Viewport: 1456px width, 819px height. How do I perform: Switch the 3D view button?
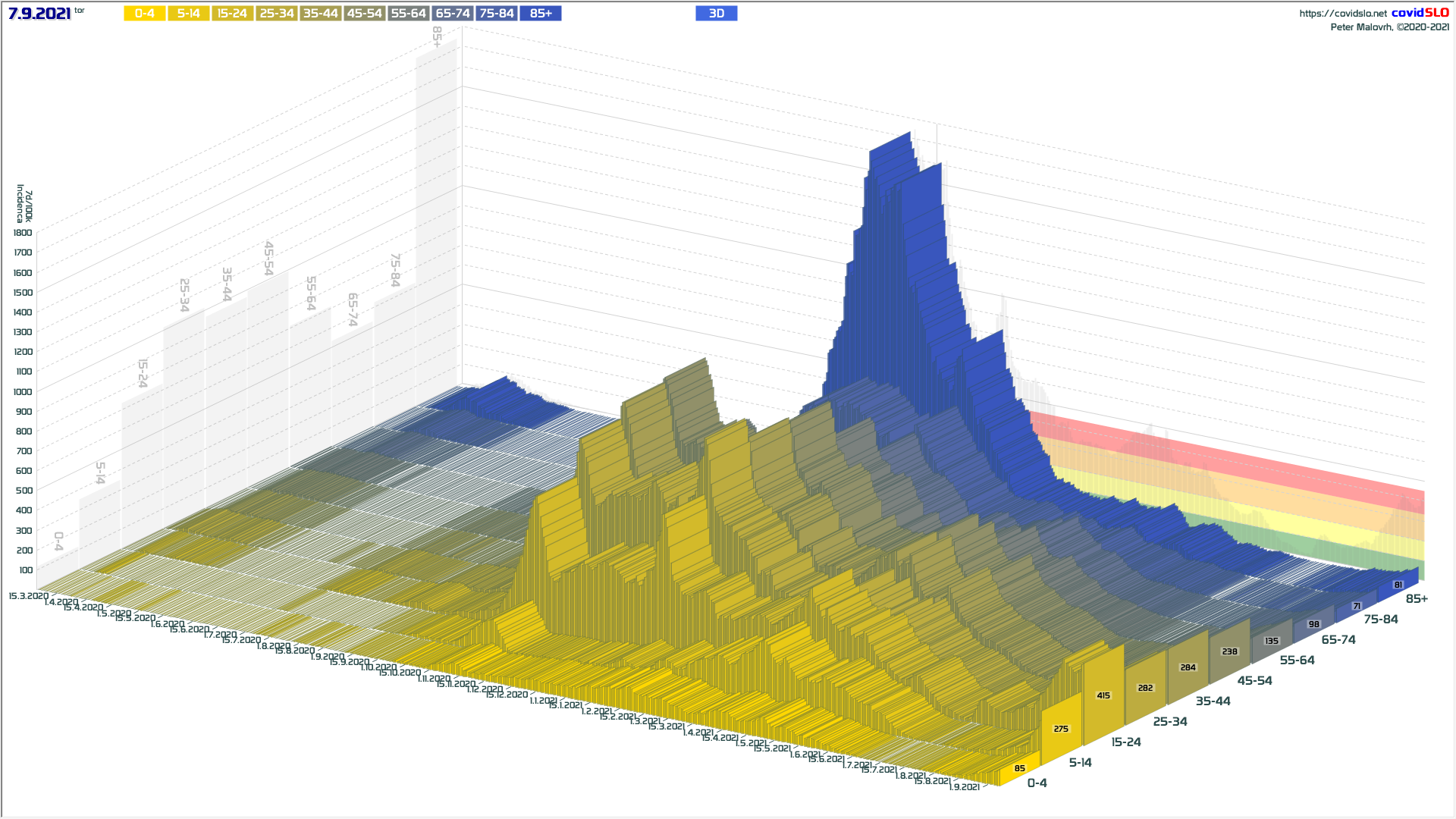pos(716,14)
